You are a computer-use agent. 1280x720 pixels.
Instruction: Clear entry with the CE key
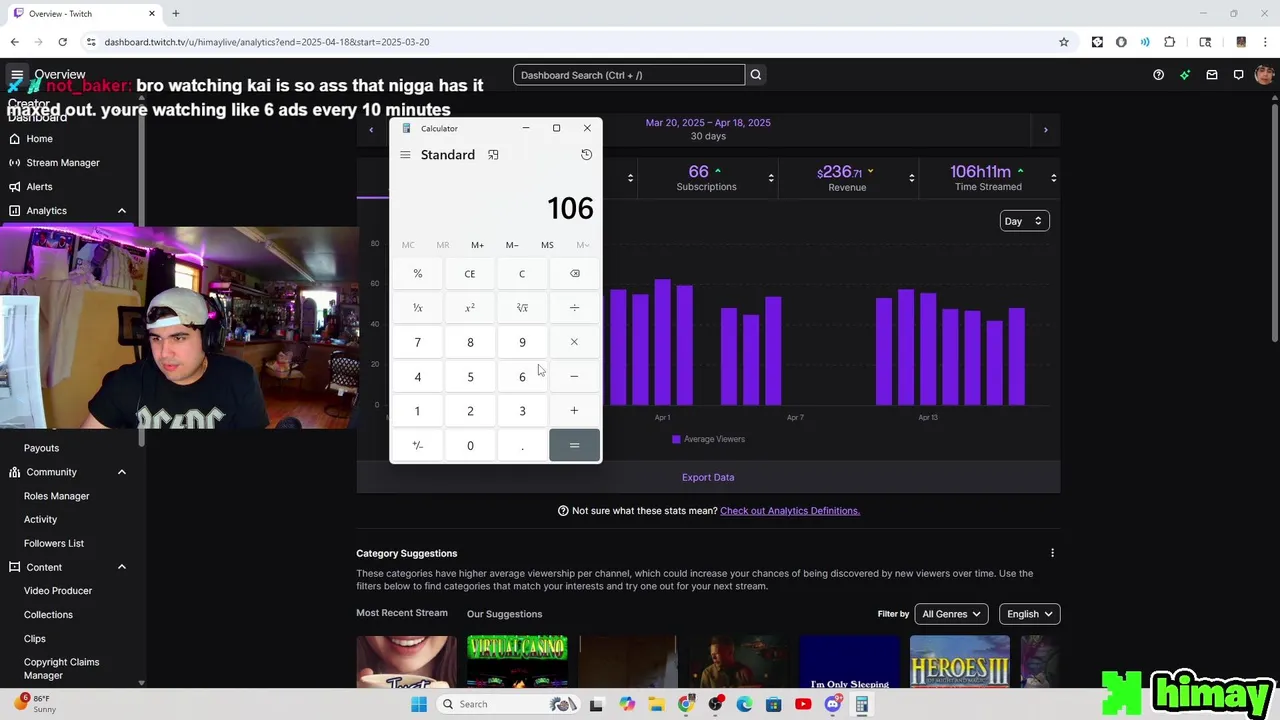470,274
